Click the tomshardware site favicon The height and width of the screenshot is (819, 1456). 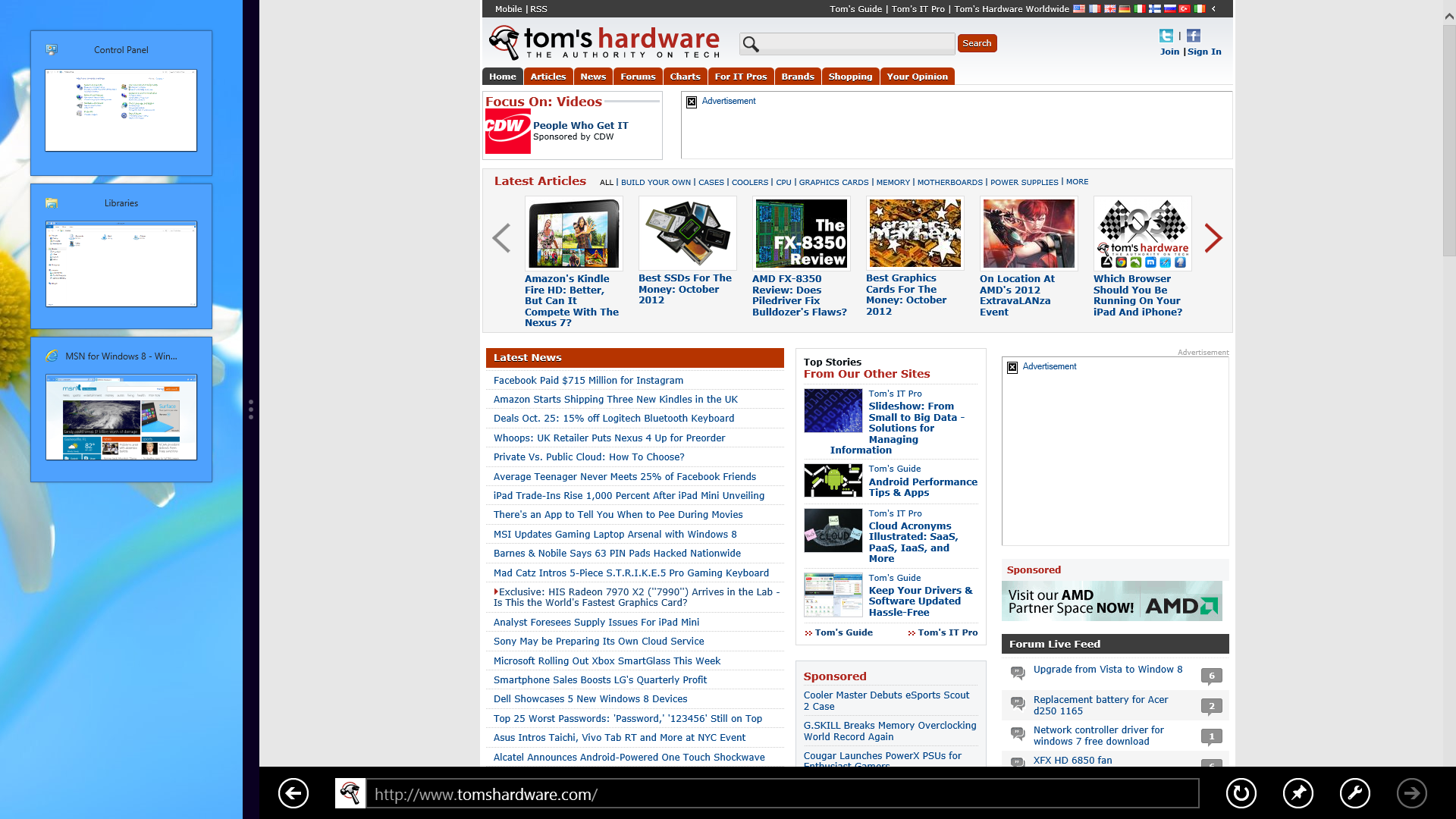point(350,793)
